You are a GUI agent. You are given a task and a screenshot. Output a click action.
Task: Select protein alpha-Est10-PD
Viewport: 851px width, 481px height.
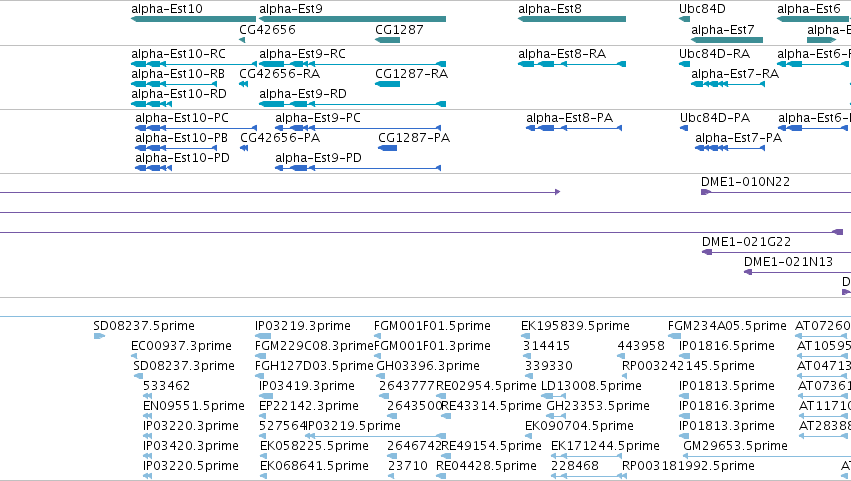154,168
